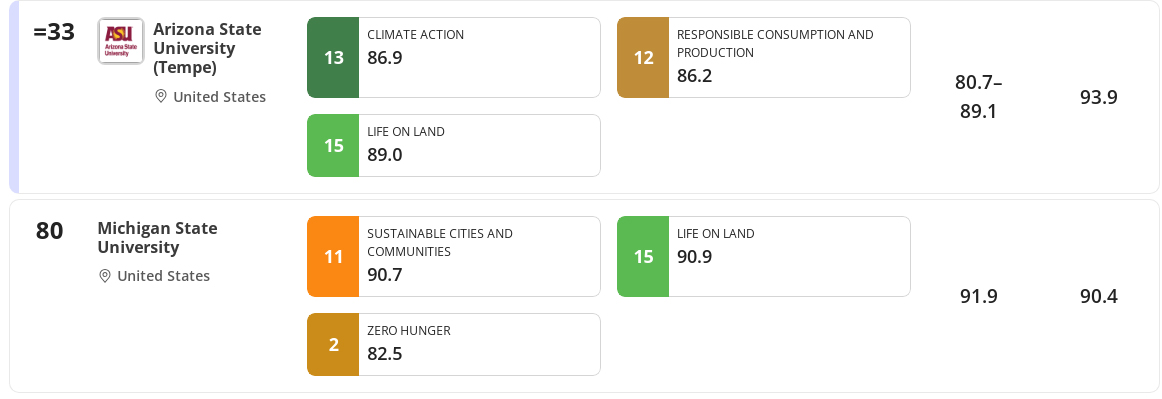Open Arizona State University (Tempe) link
This screenshot has width=1162, height=399.
coord(207,48)
